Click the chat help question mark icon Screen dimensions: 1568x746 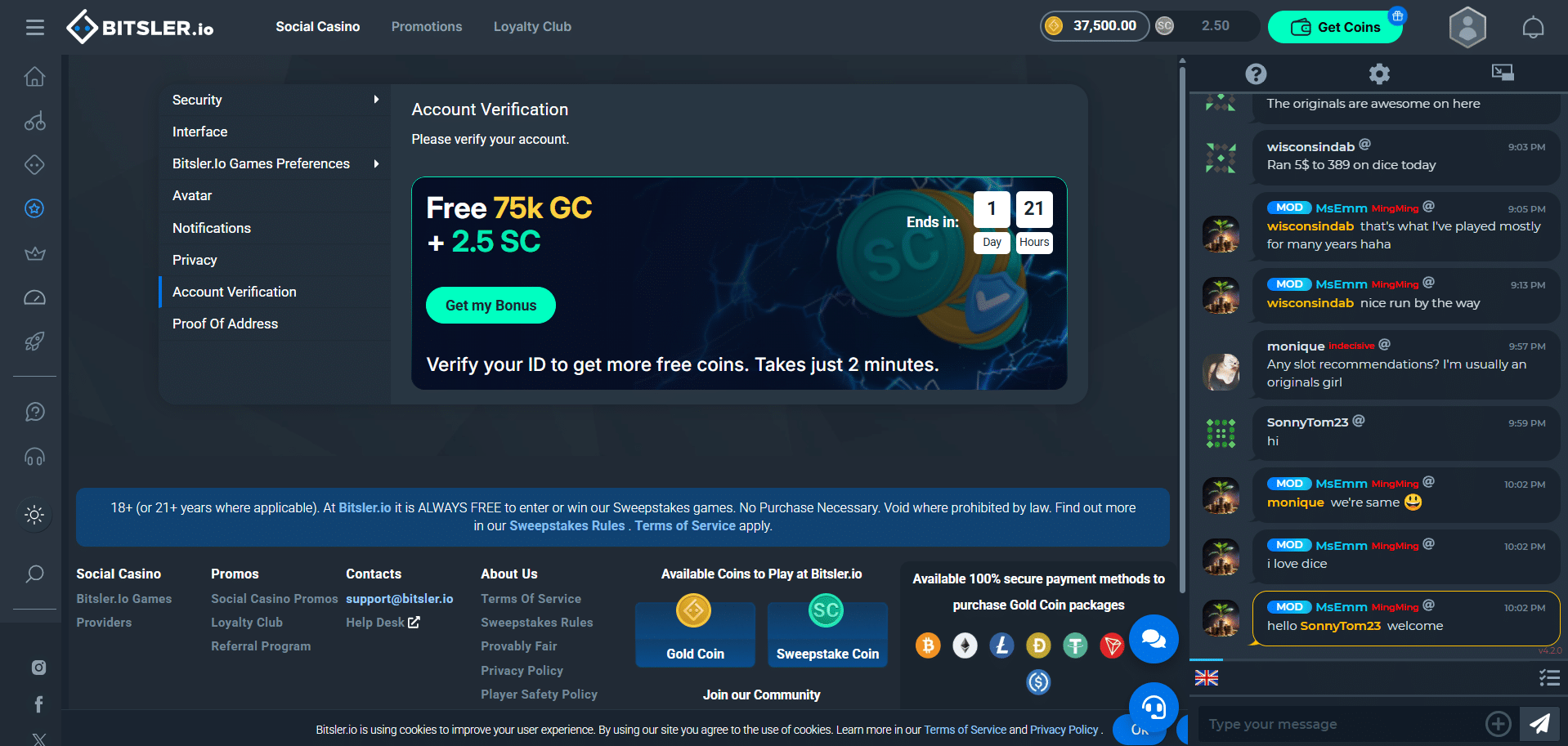coord(1256,74)
